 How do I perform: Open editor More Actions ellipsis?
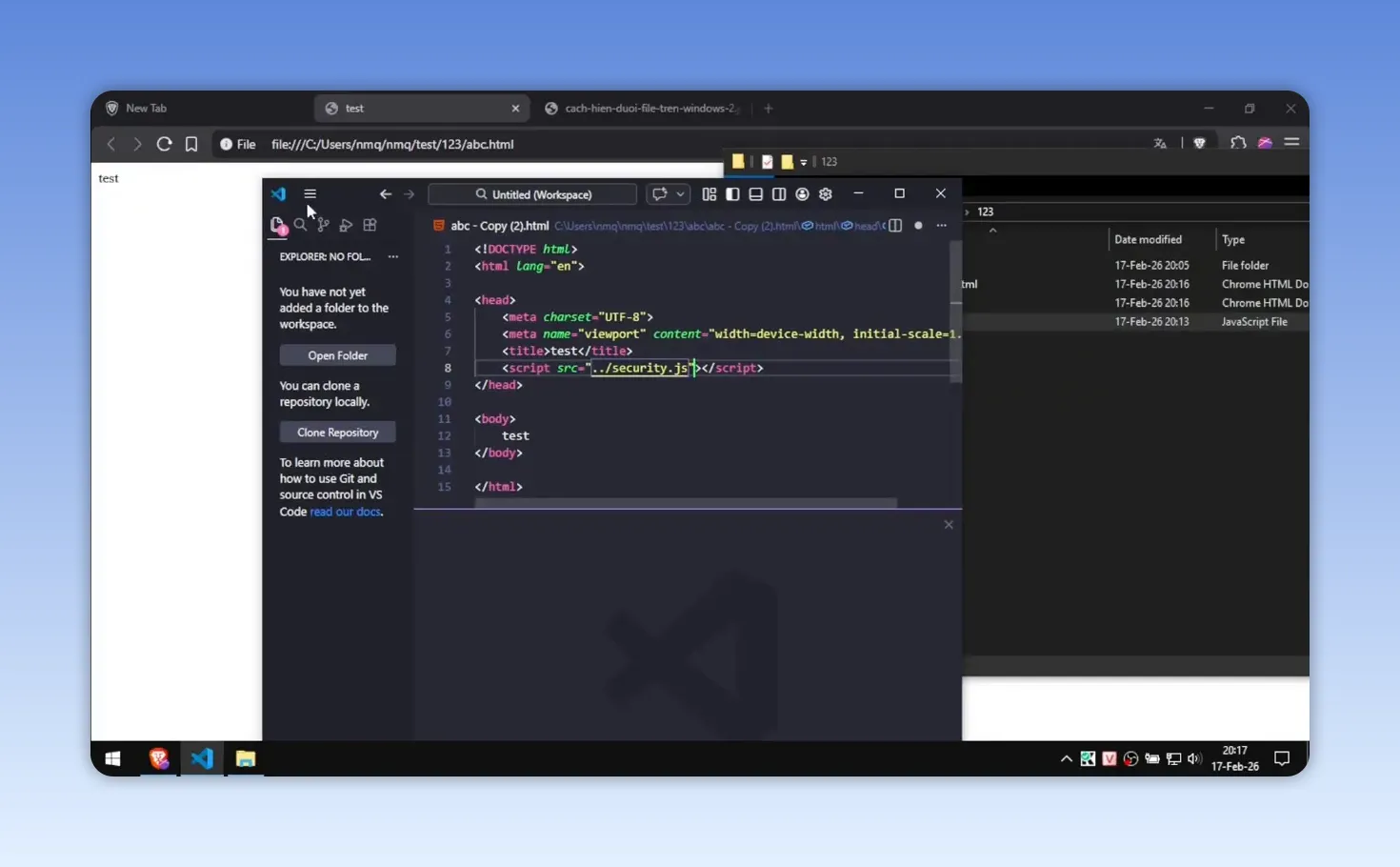[942, 226]
